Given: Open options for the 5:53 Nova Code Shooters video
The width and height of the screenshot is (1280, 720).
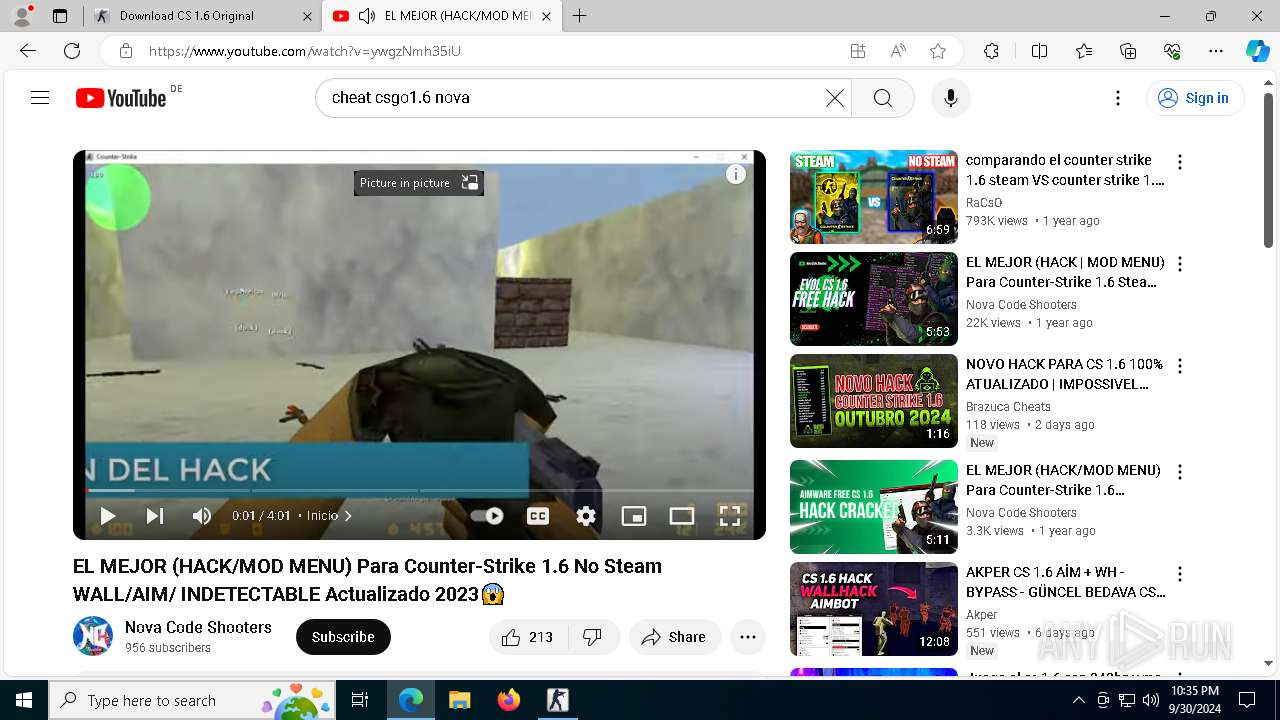Looking at the screenshot, I should pos(1180,264).
